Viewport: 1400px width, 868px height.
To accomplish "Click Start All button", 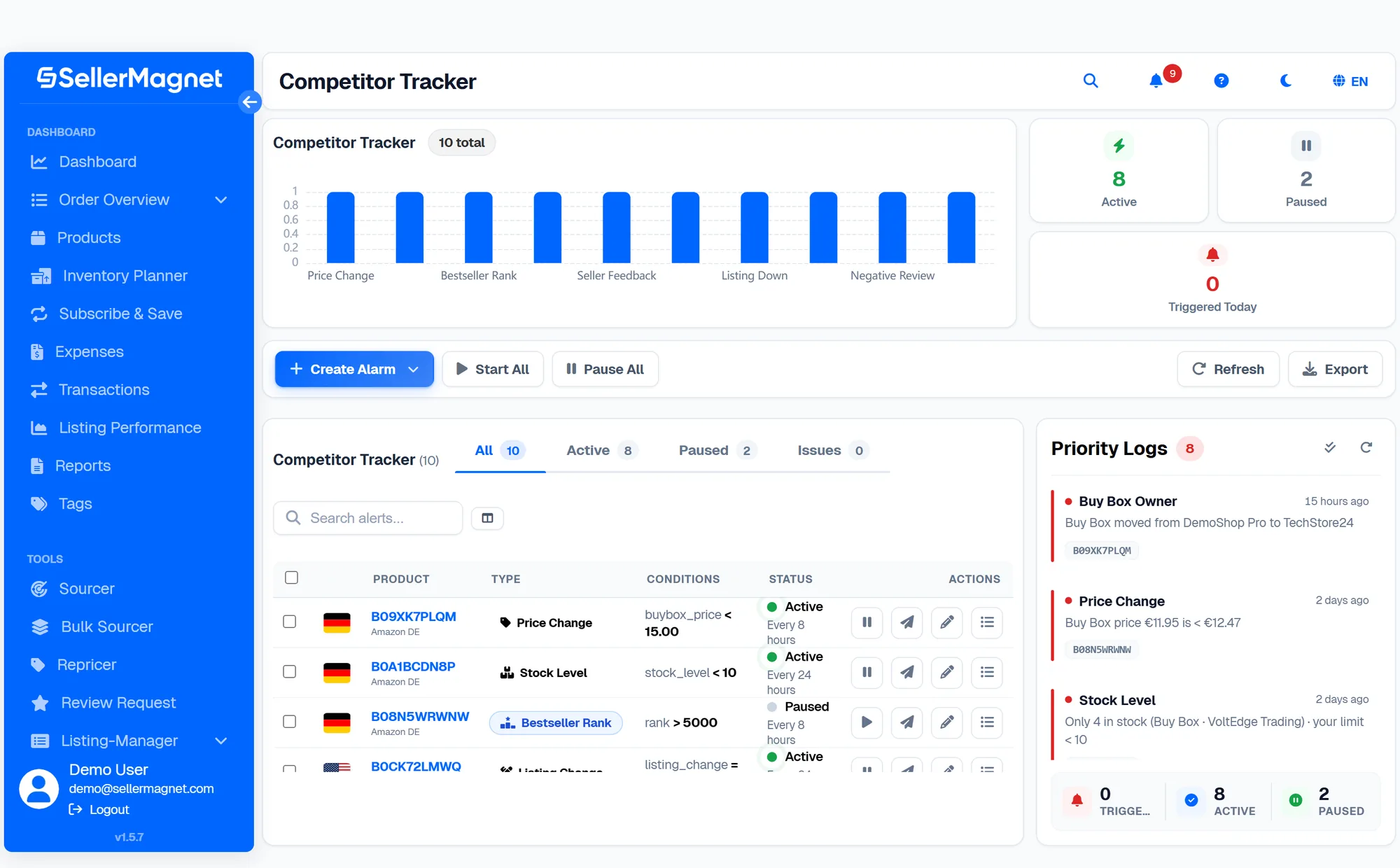I will coord(493,369).
